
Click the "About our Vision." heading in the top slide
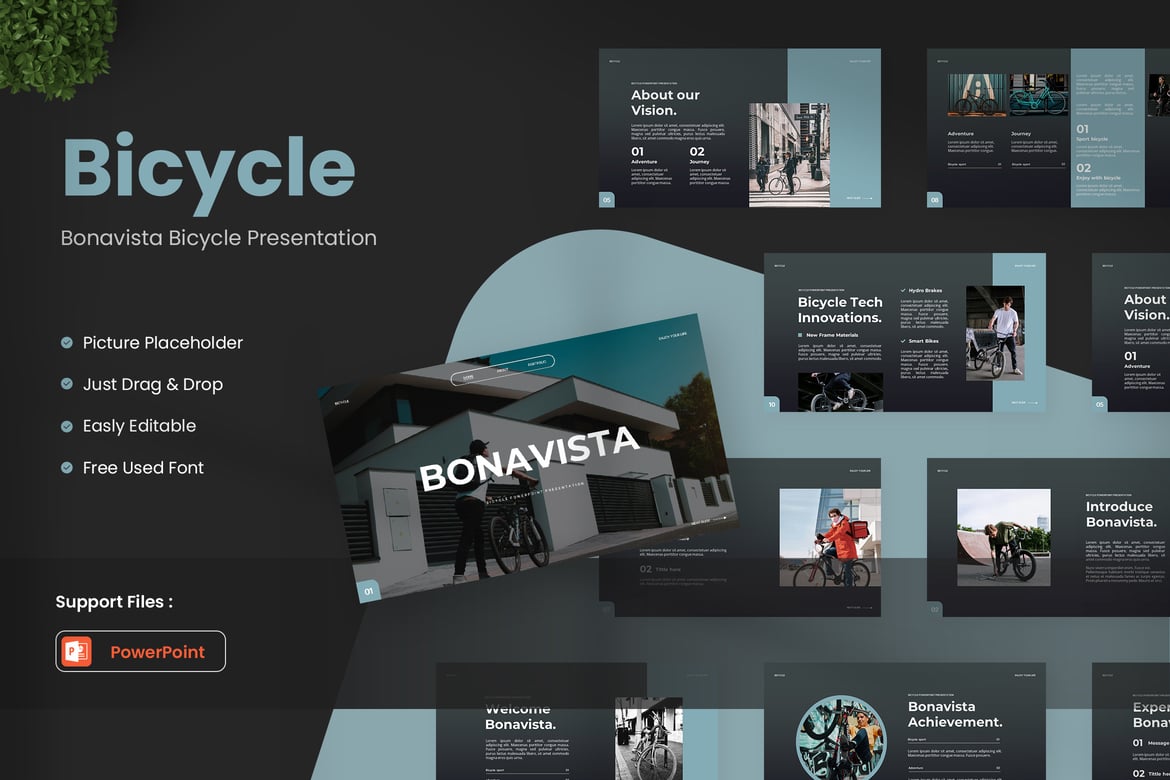tap(666, 102)
